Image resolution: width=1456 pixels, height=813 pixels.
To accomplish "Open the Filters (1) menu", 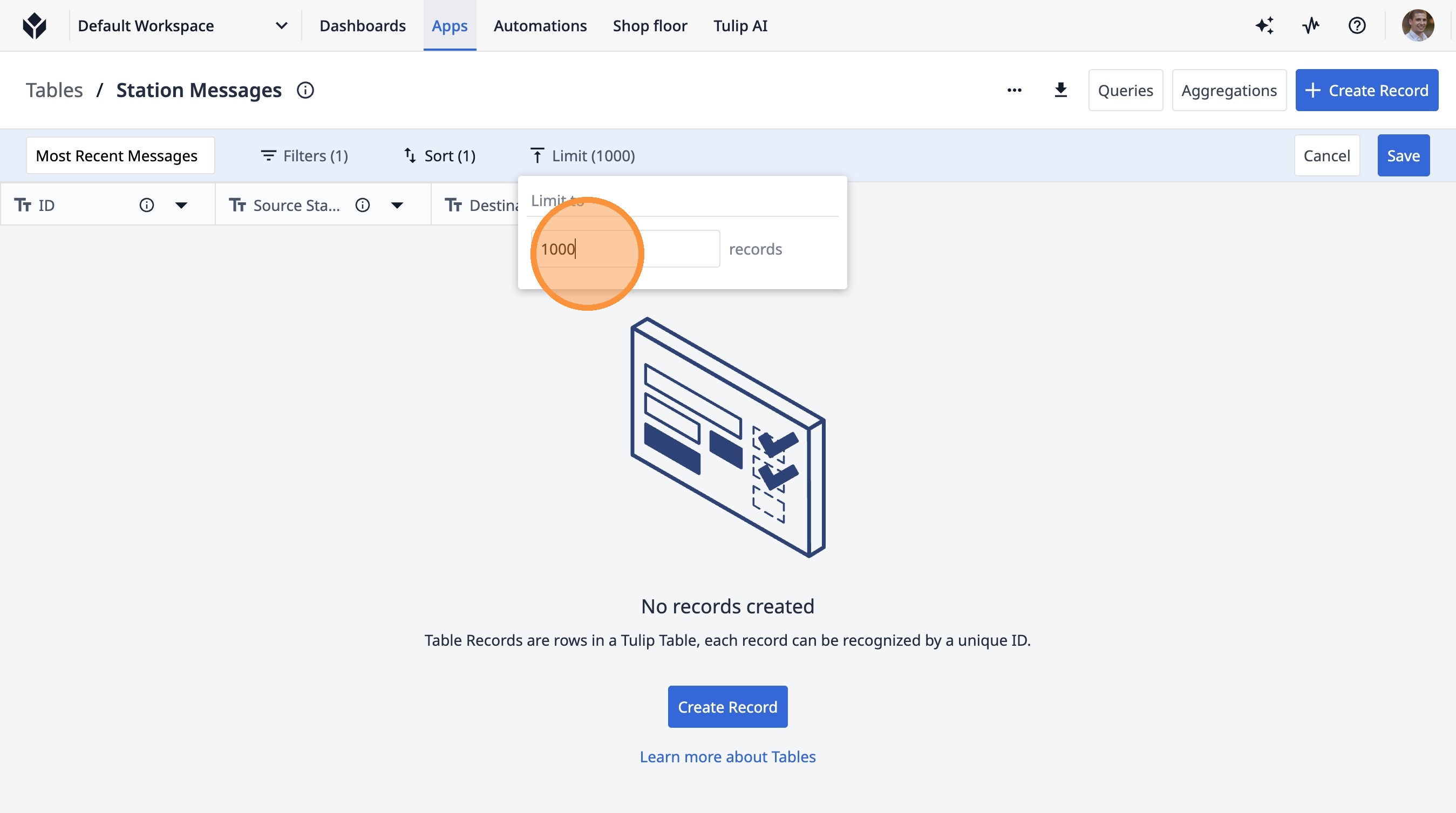I will [304, 156].
